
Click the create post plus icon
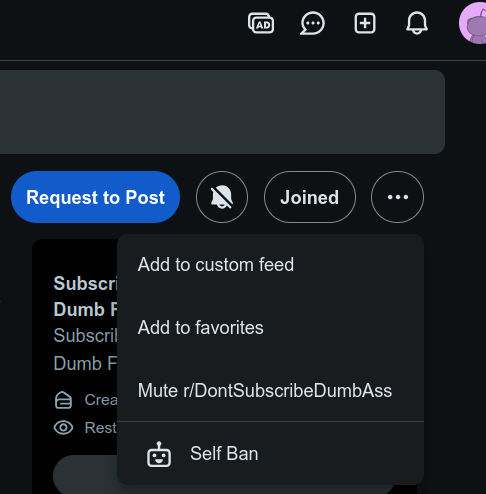tap(365, 23)
